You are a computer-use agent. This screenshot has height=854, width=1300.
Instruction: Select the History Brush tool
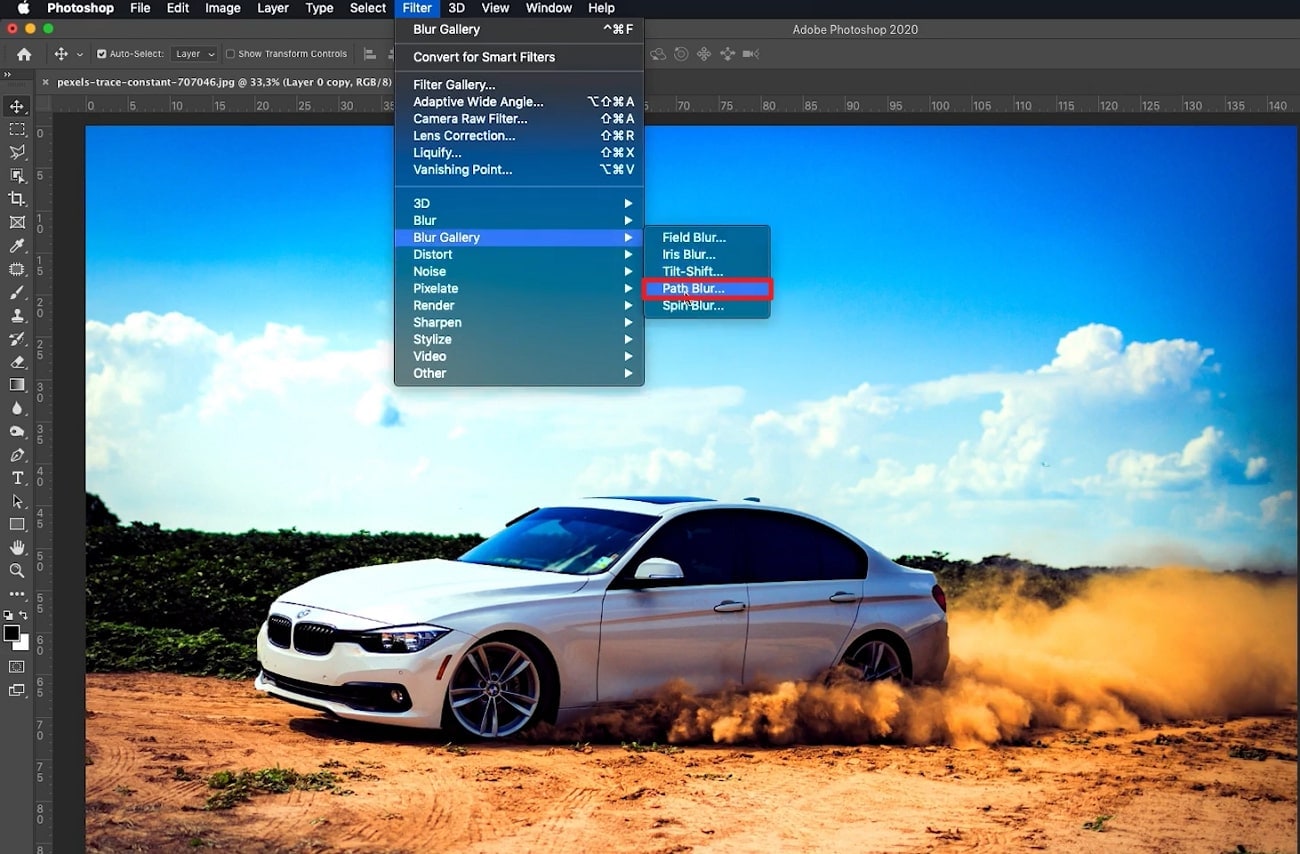pyautogui.click(x=17, y=339)
